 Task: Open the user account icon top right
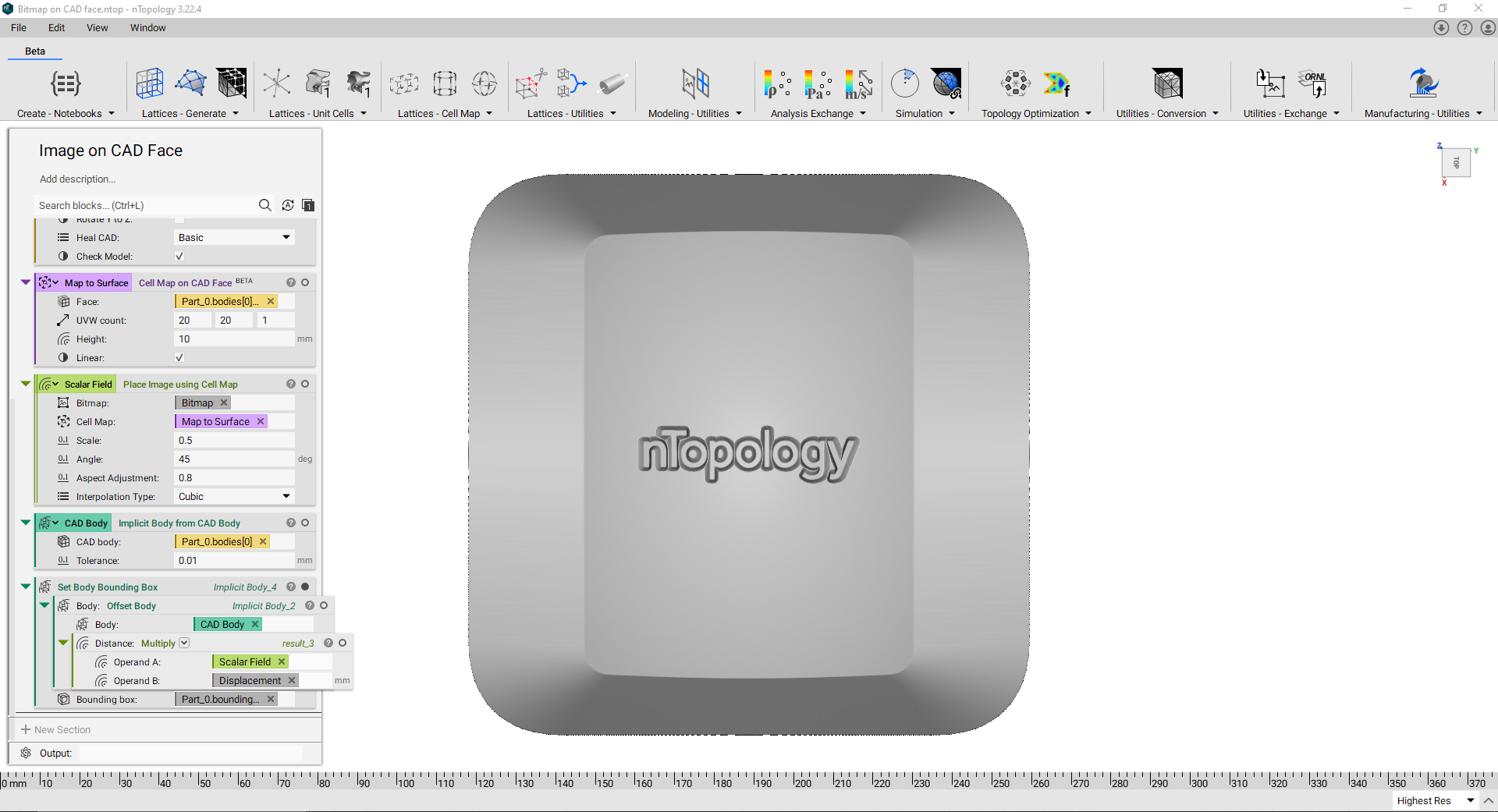pos(1488,28)
